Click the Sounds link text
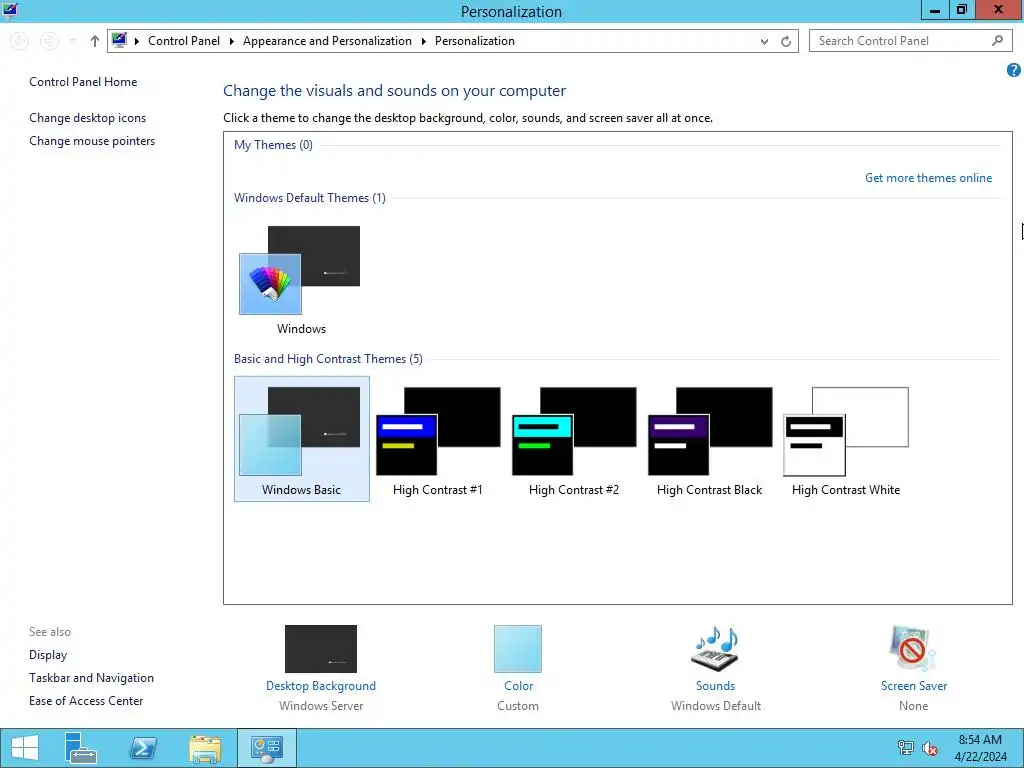The width and height of the screenshot is (1024, 768). point(715,686)
